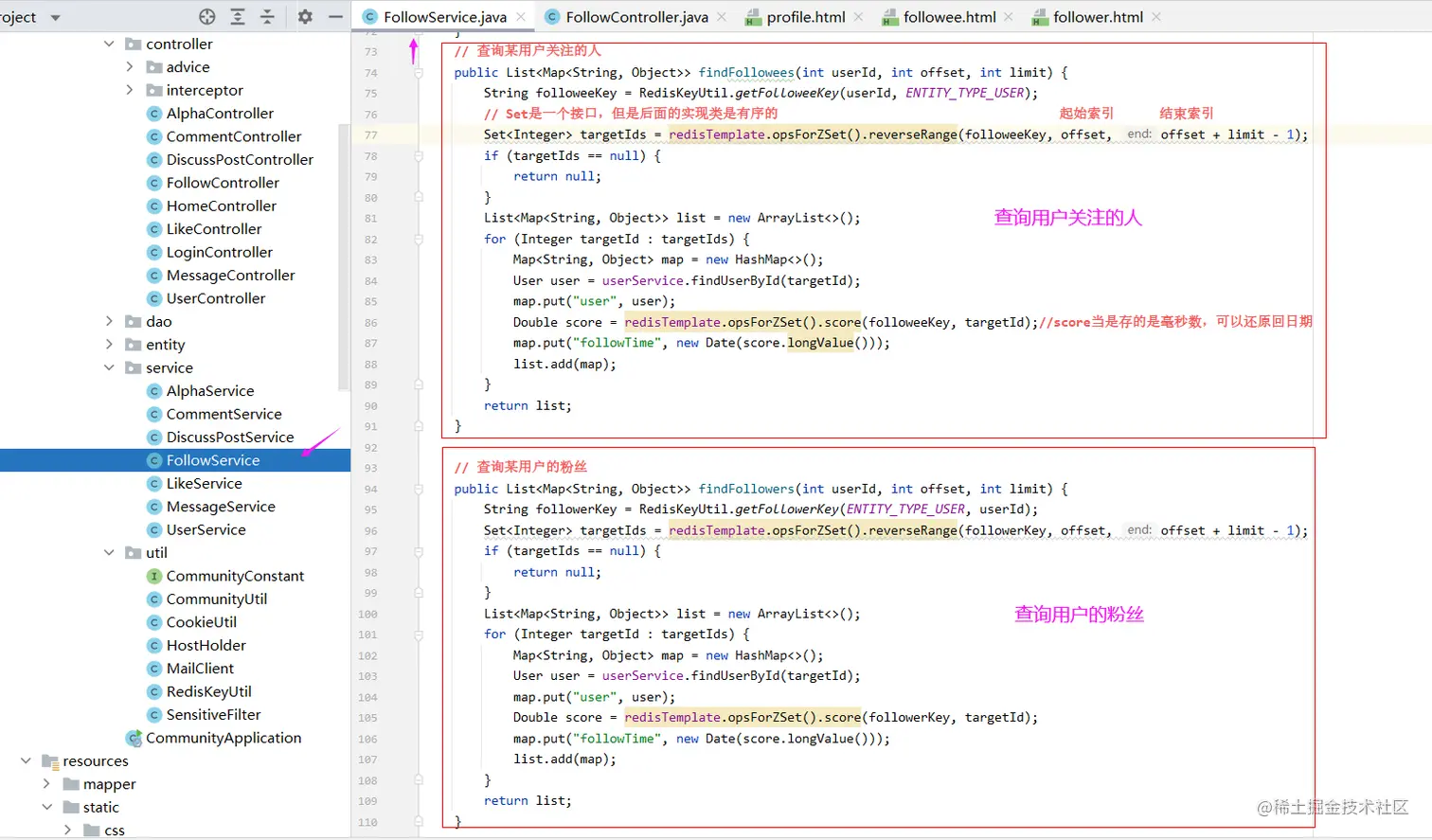This screenshot has width=1432, height=840.
Task: Close the followee.html tab
Action: pyautogui.click(x=1009, y=17)
